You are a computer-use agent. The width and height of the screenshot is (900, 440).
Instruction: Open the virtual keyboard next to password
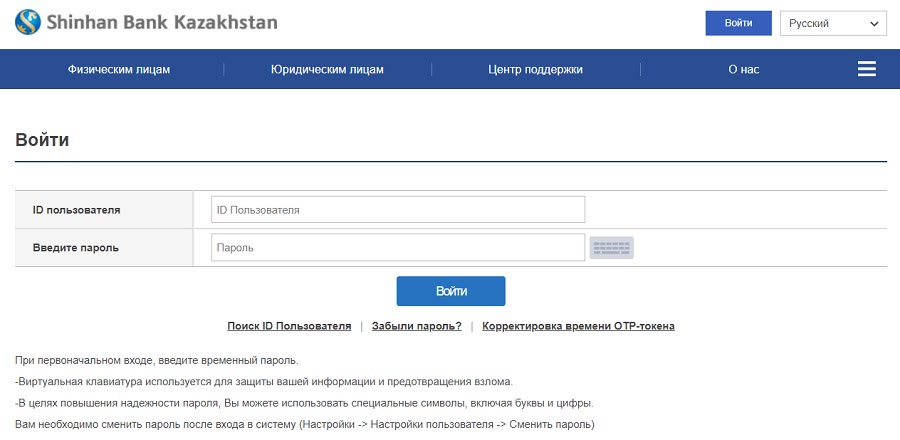(611, 248)
